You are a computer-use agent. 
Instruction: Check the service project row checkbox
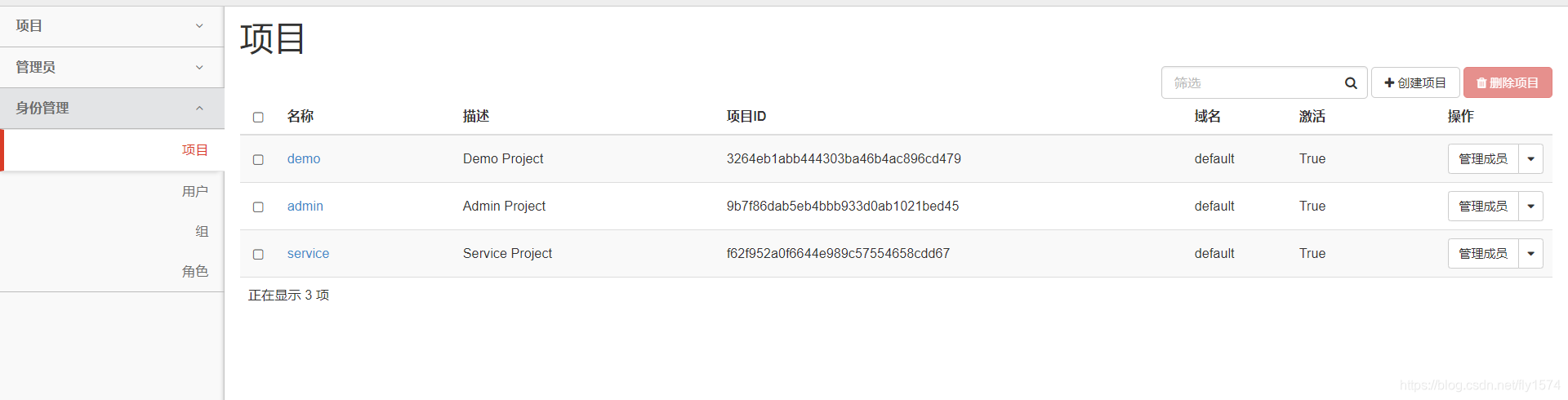(x=258, y=255)
